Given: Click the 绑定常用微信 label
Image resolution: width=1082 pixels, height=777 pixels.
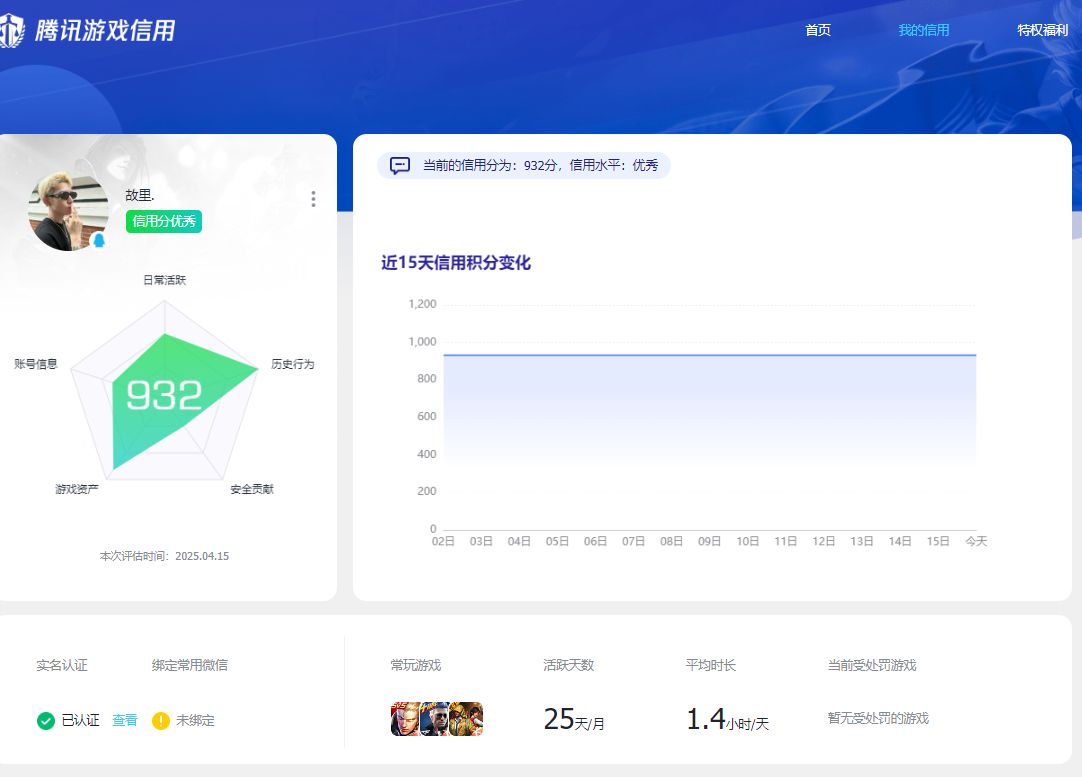Looking at the screenshot, I should (x=190, y=665).
